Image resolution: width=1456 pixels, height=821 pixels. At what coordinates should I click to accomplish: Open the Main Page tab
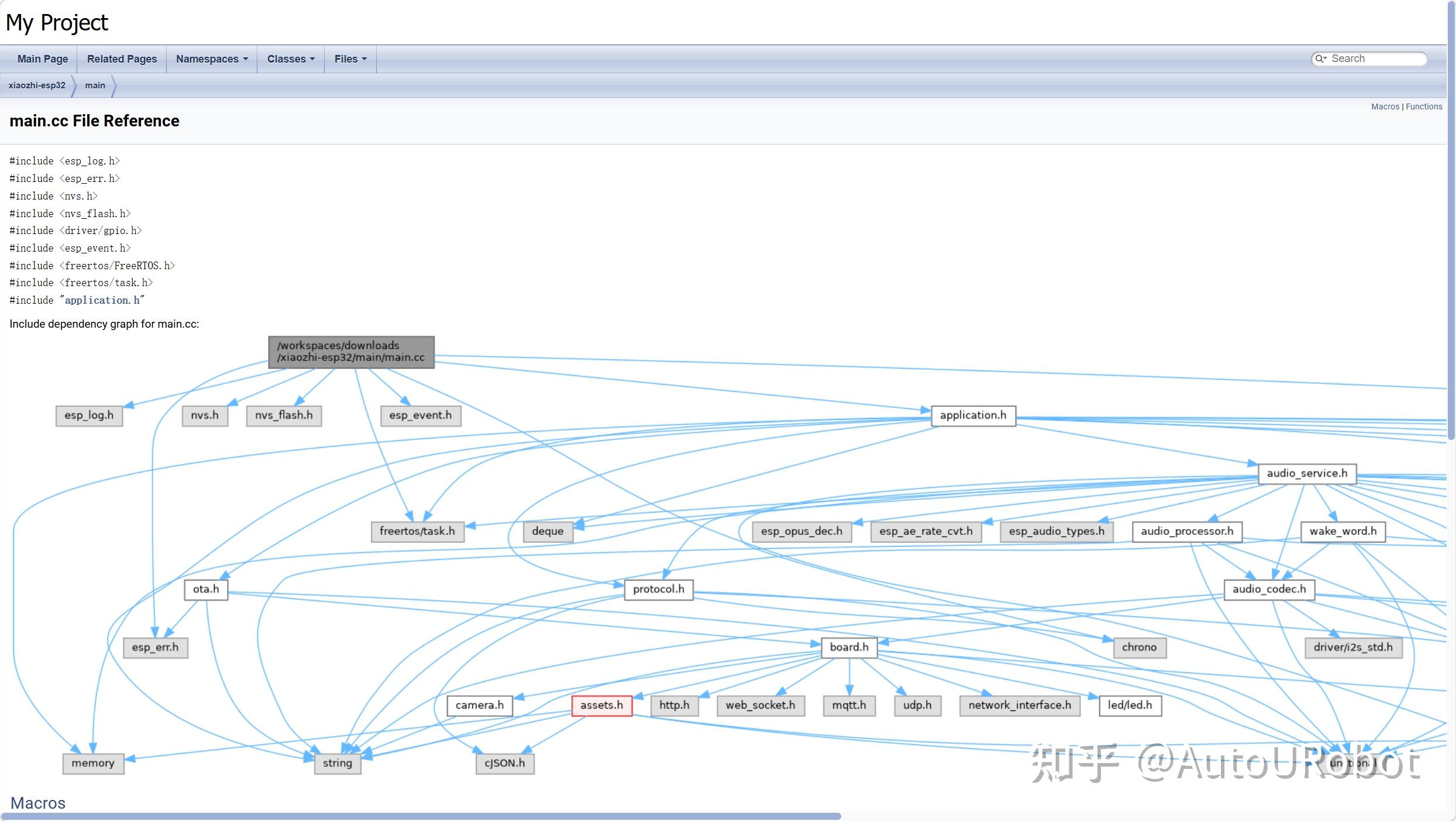43,59
